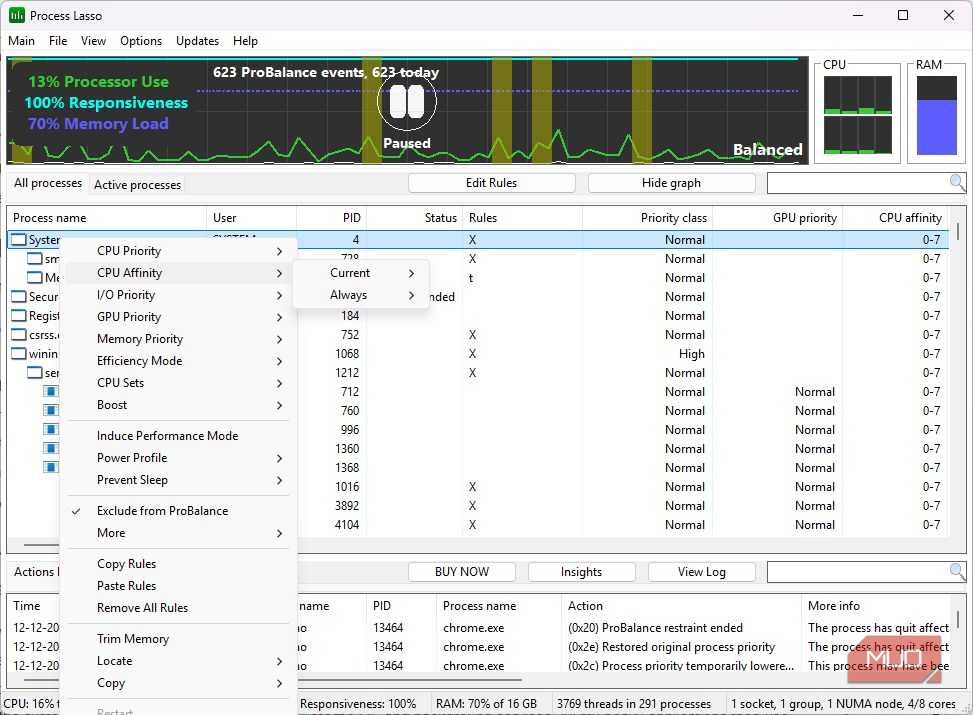This screenshot has width=973, height=715.
Task: Click PID 3892 in process list
Action: tap(347, 506)
